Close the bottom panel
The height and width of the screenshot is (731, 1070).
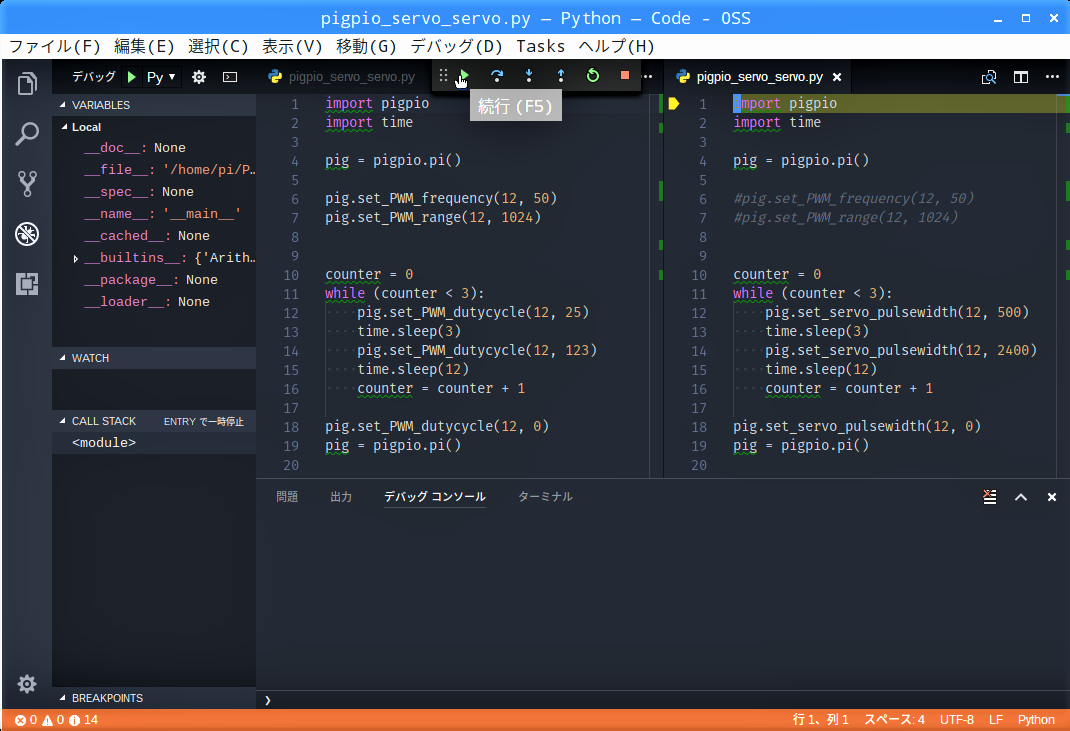click(1052, 497)
